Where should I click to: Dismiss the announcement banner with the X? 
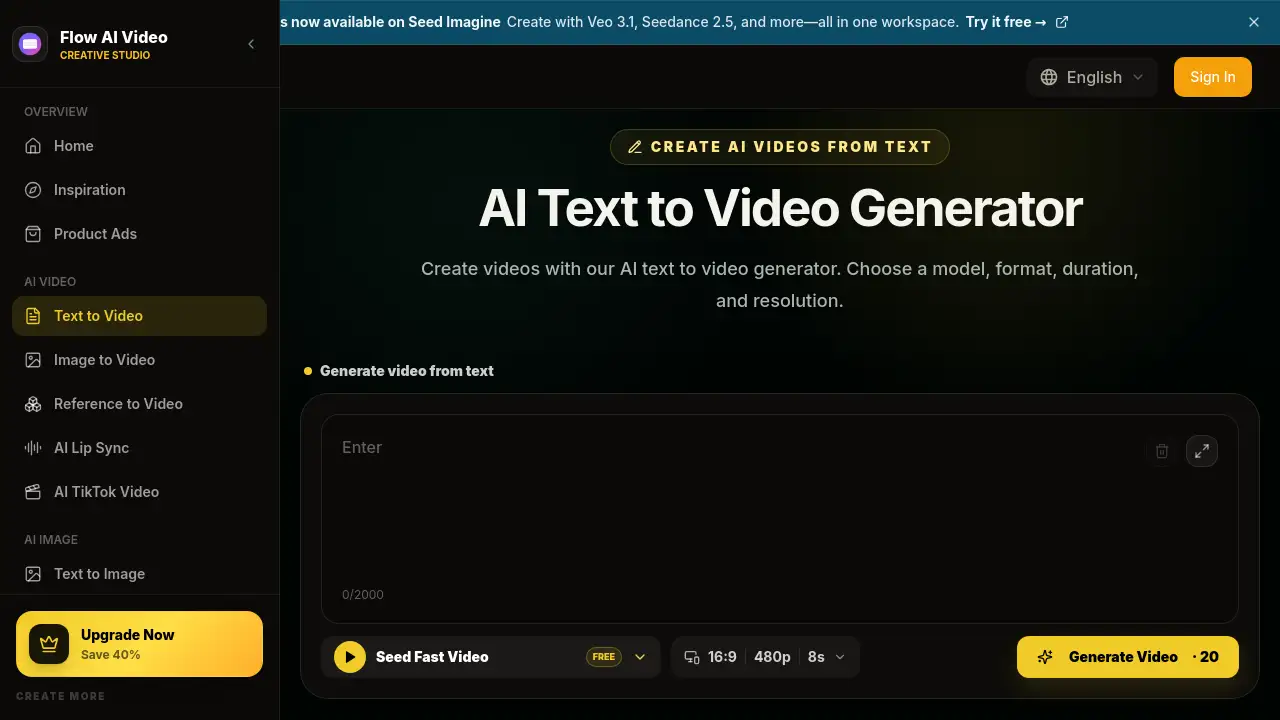click(1254, 22)
